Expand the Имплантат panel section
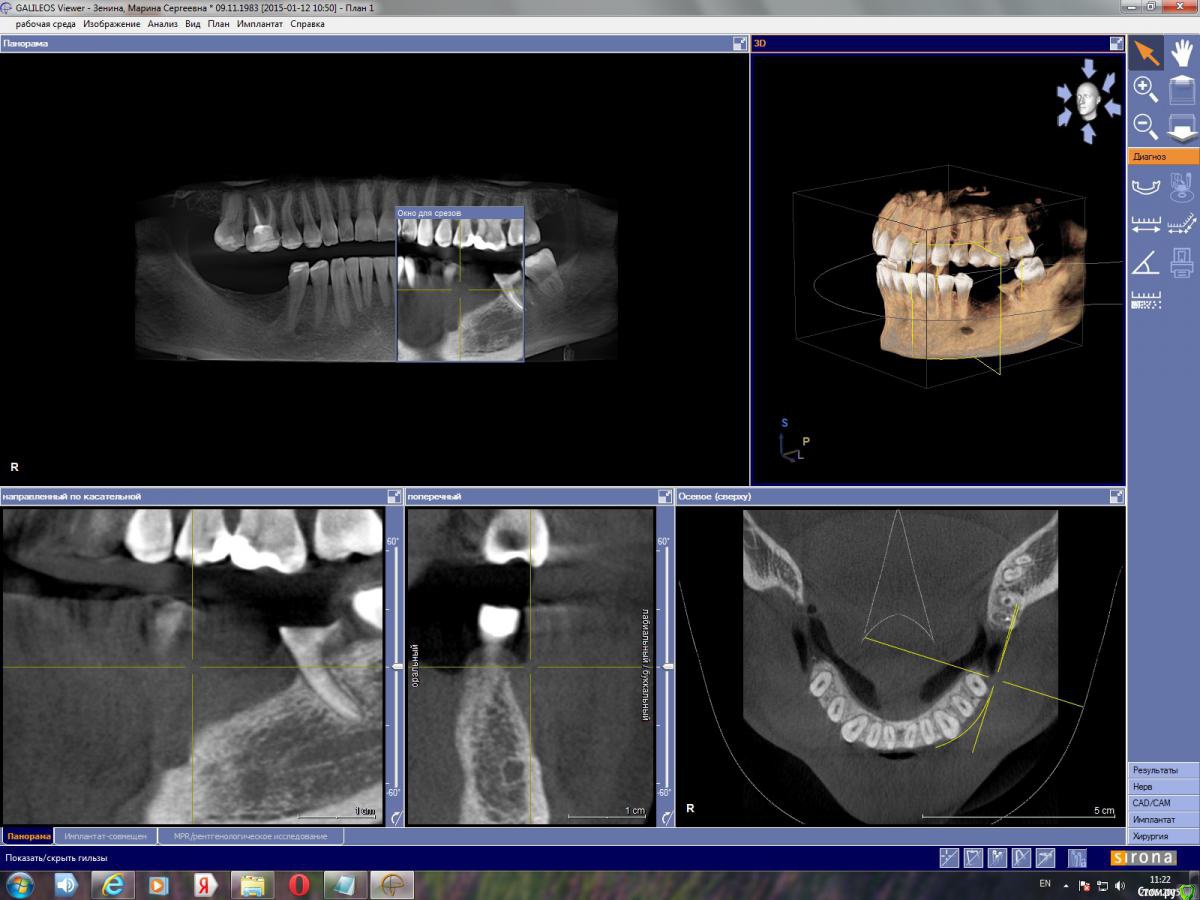The image size is (1200, 900). [1163, 820]
